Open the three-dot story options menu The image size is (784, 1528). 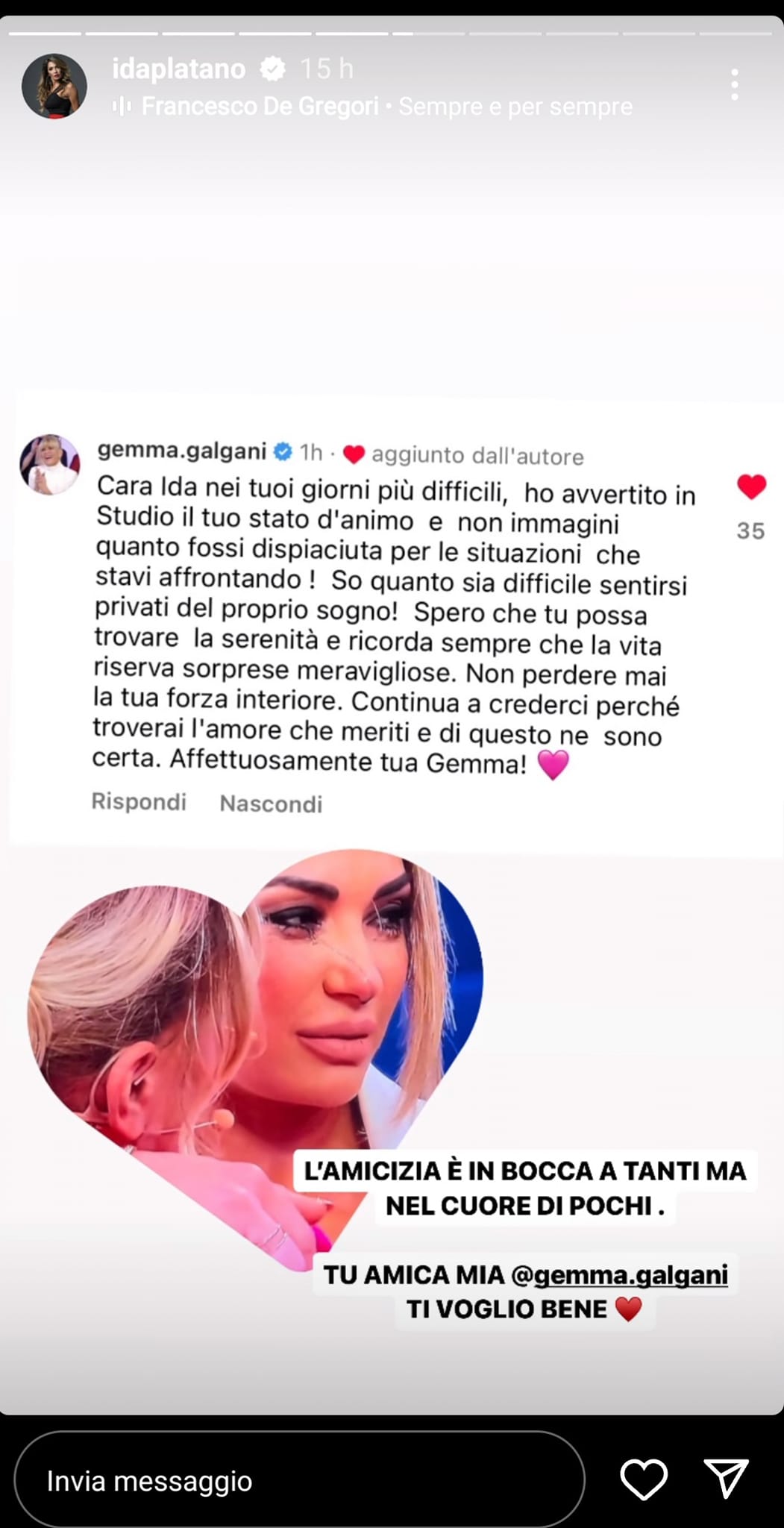pos(735,84)
